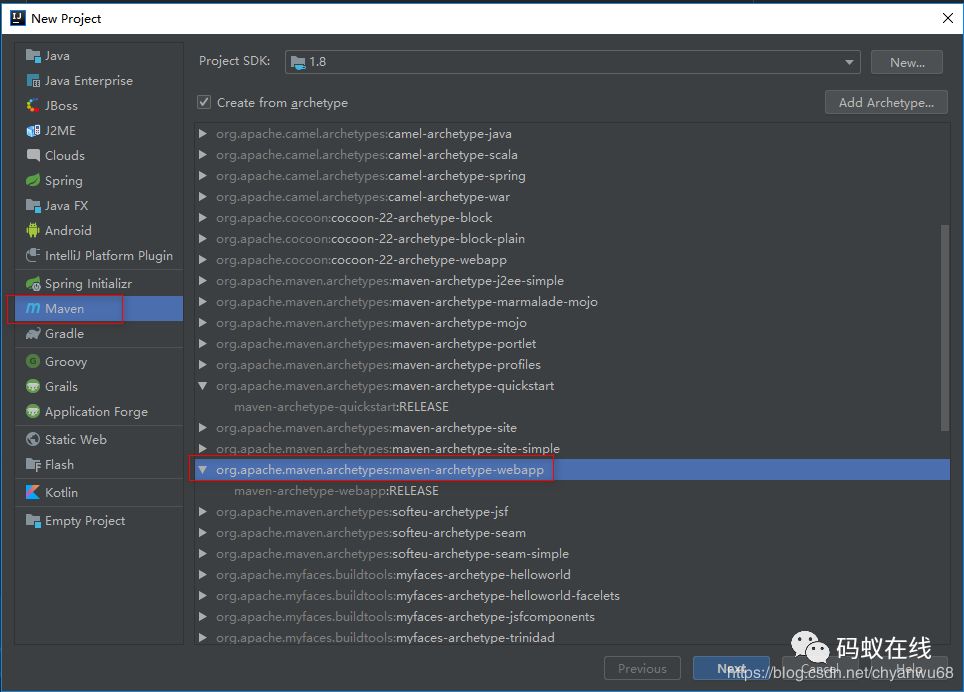Image resolution: width=964 pixels, height=692 pixels.
Task: Click the Spring leaf icon
Action: (x=33, y=181)
